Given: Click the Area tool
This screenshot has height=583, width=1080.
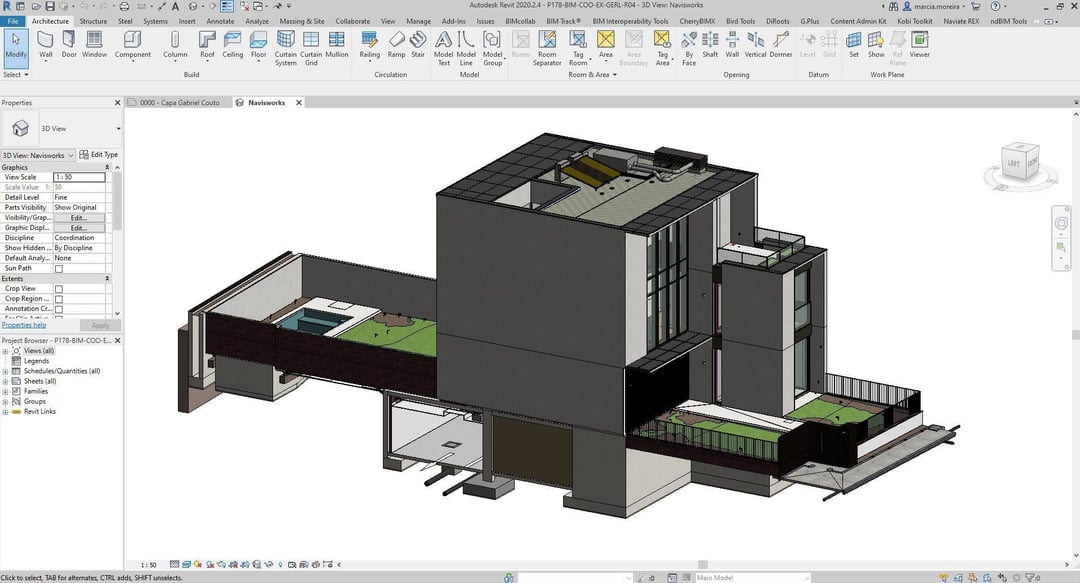Looking at the screenshot, I should pyautogui.click(x=605, y=45).
